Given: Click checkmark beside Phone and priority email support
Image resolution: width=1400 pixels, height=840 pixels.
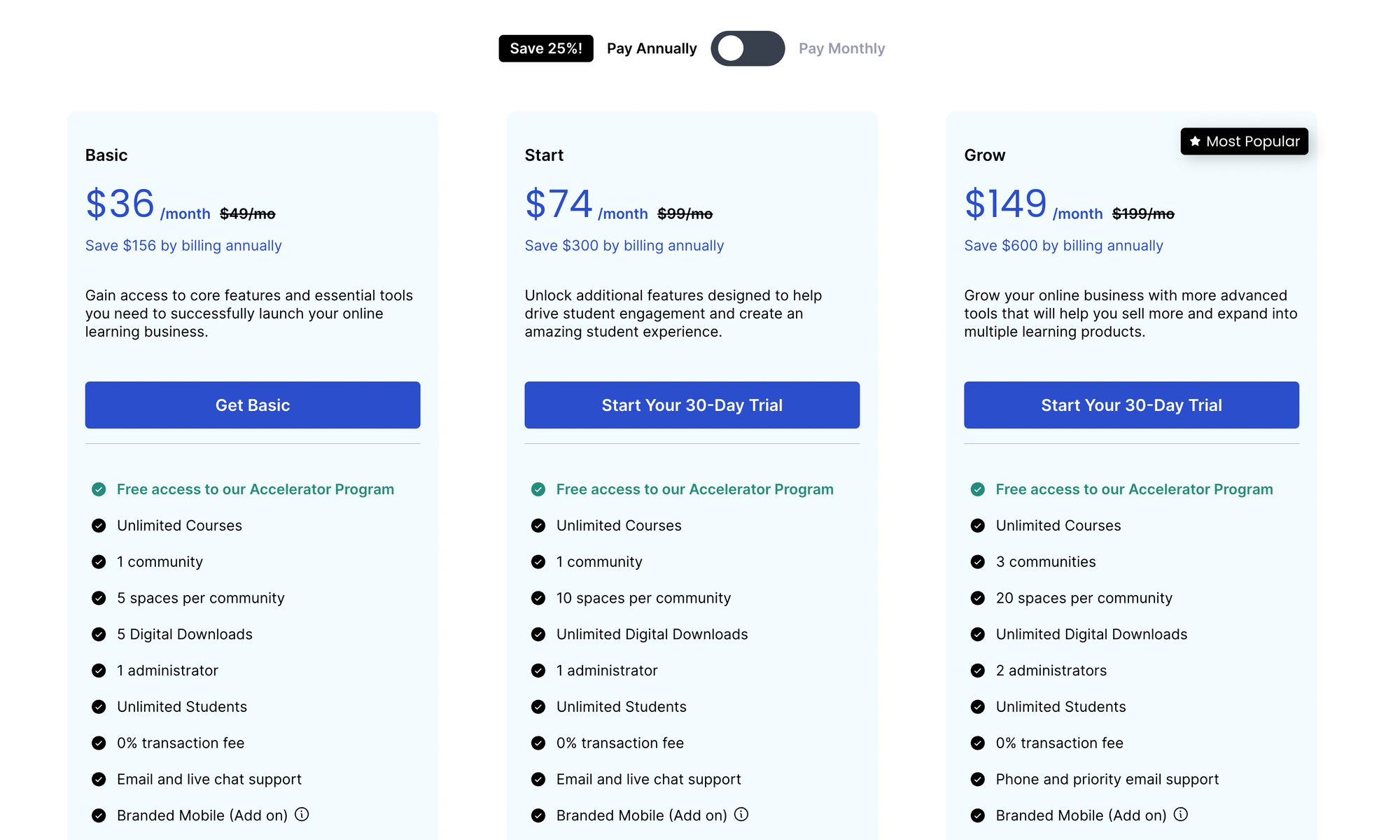Looking at the screenshot, I should tap(977, 779).
